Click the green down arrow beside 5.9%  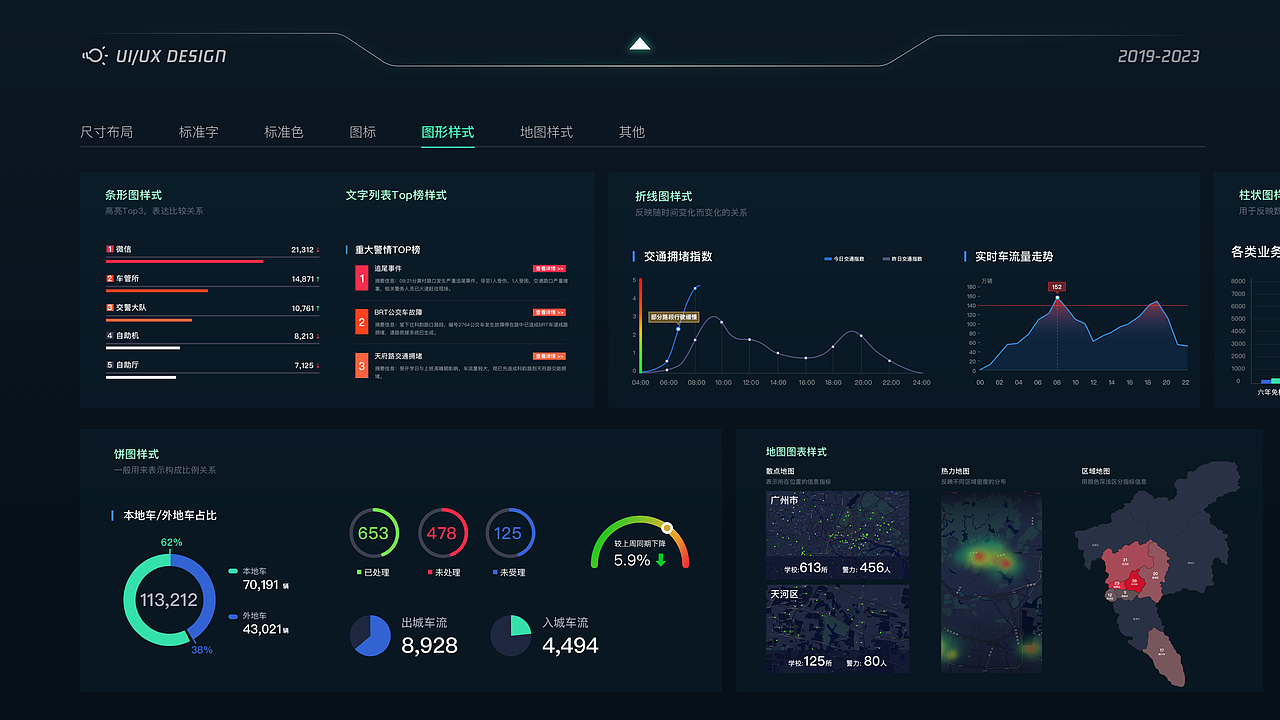pyautogui.click(x=660, y=561)
